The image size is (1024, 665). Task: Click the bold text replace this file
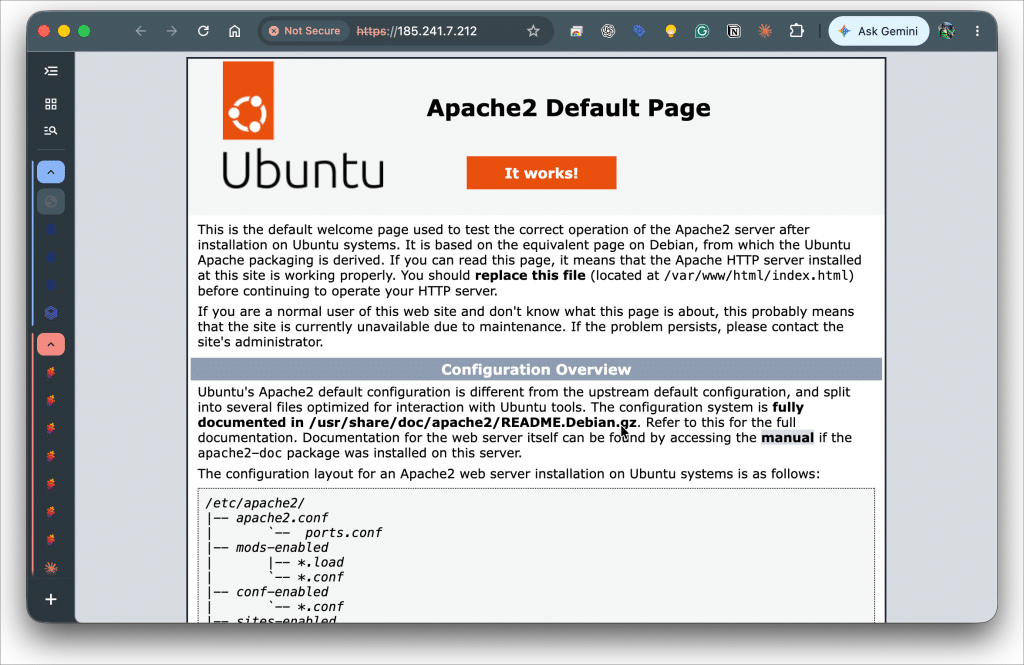point(530,276)
